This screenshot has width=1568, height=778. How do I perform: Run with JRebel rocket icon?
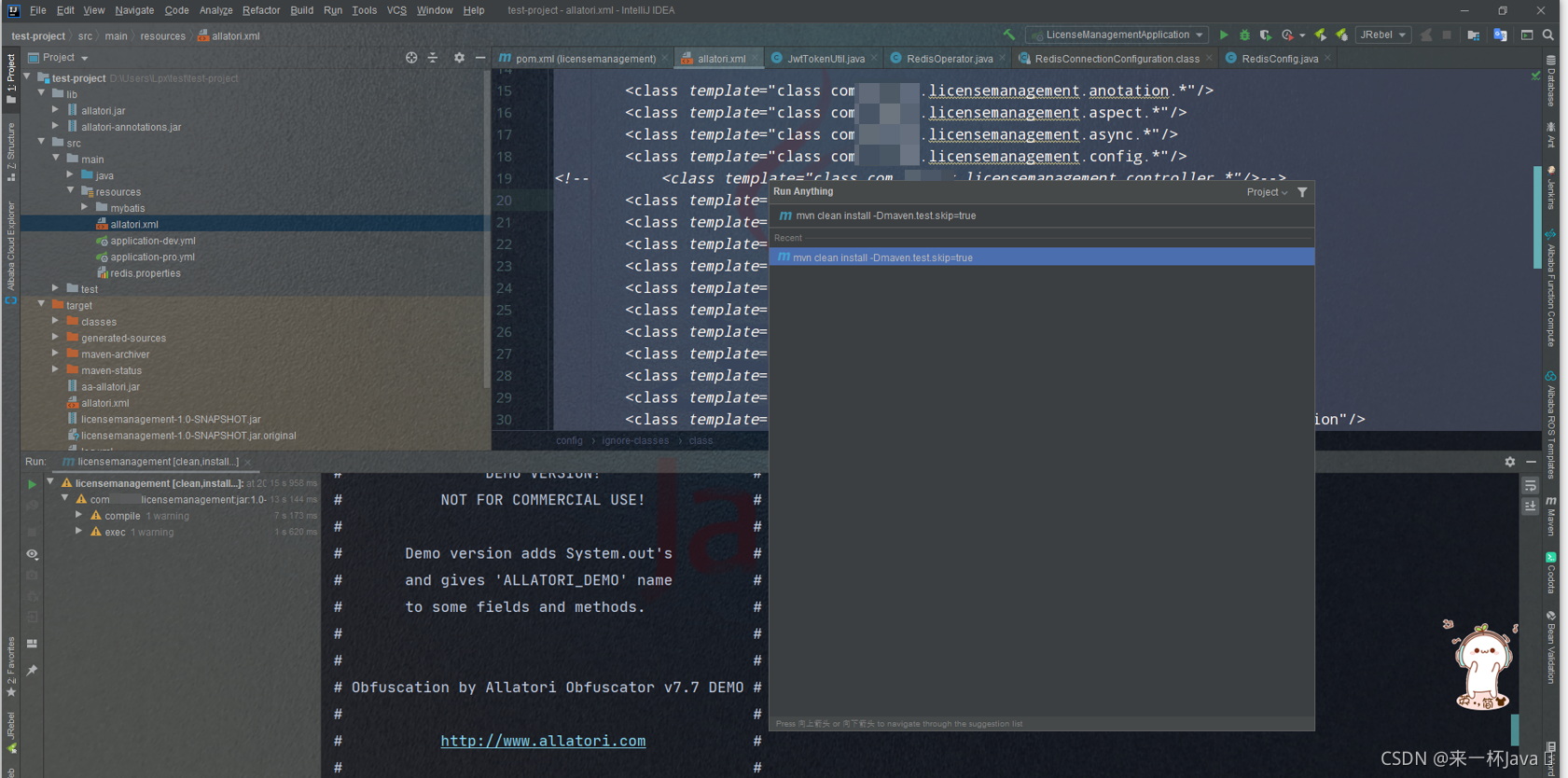[1321, 35]
